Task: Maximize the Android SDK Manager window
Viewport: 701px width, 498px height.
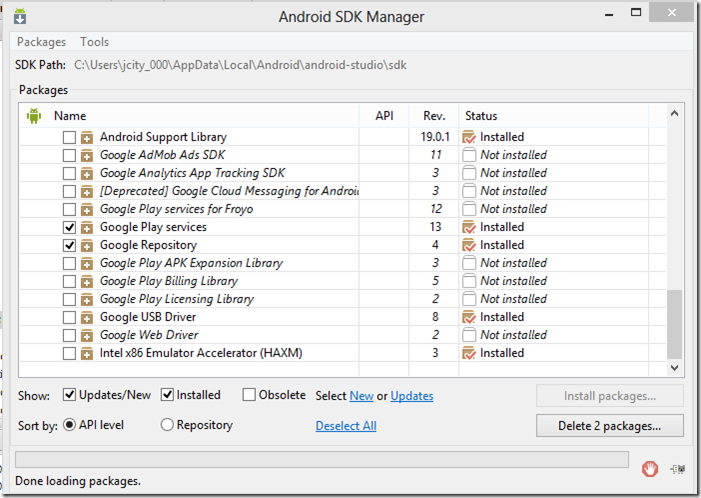Action: pos(636,13)
